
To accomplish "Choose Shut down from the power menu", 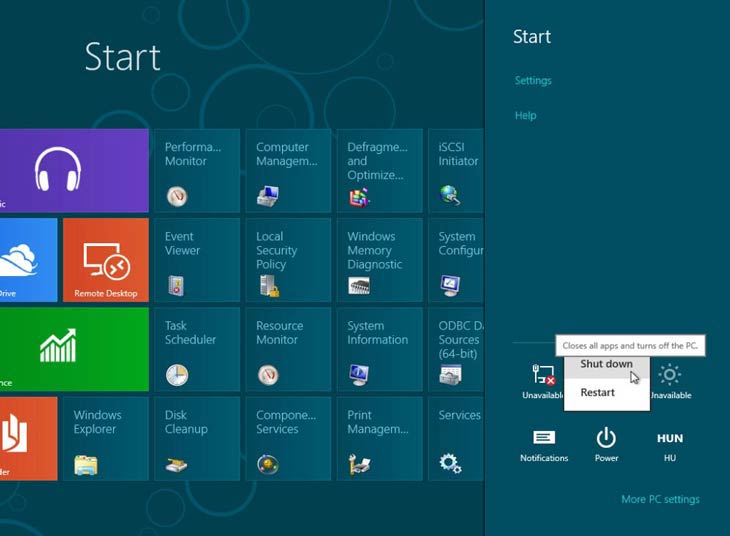I will tap(607, 365).
